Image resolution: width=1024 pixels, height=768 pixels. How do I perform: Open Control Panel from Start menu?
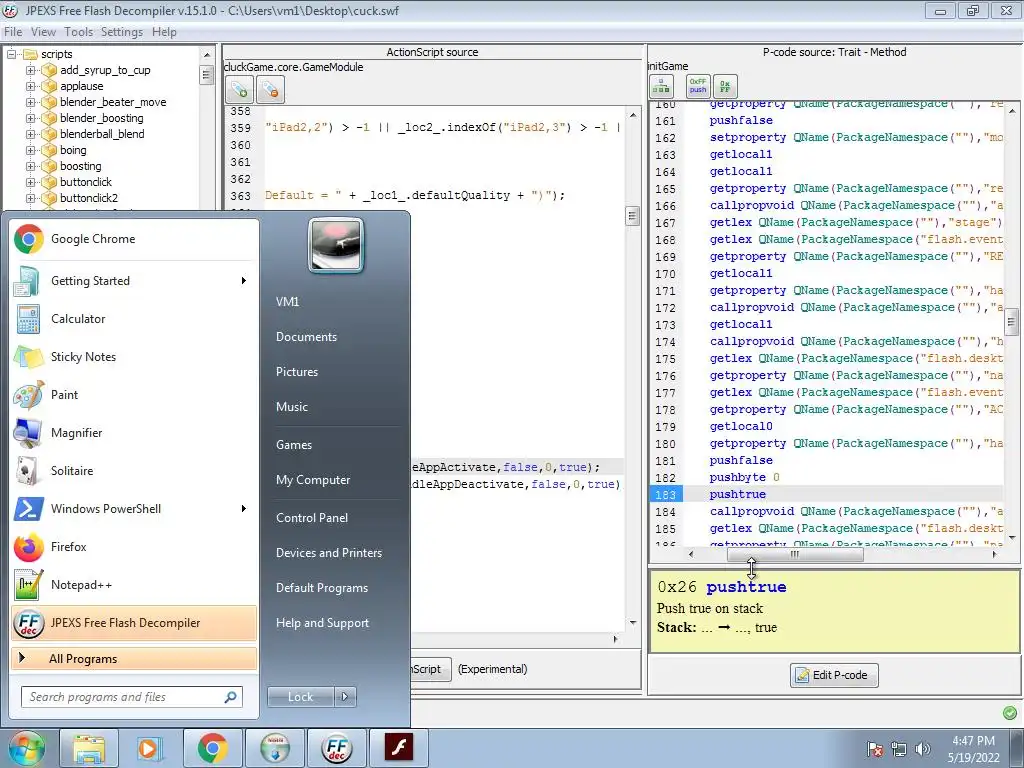click(x=312, y=518)
